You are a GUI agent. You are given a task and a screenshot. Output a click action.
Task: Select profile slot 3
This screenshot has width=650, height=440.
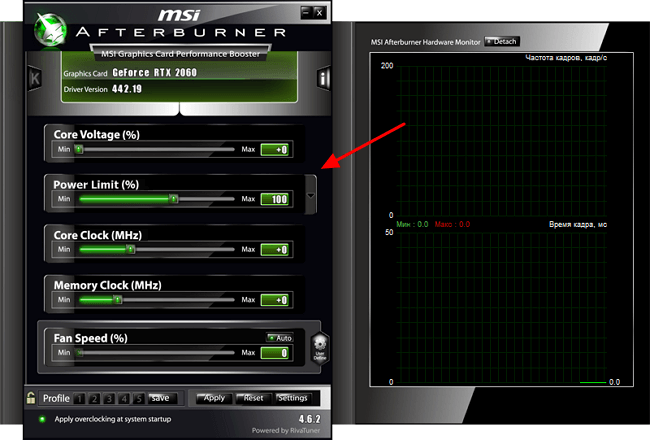coord(109,399)
